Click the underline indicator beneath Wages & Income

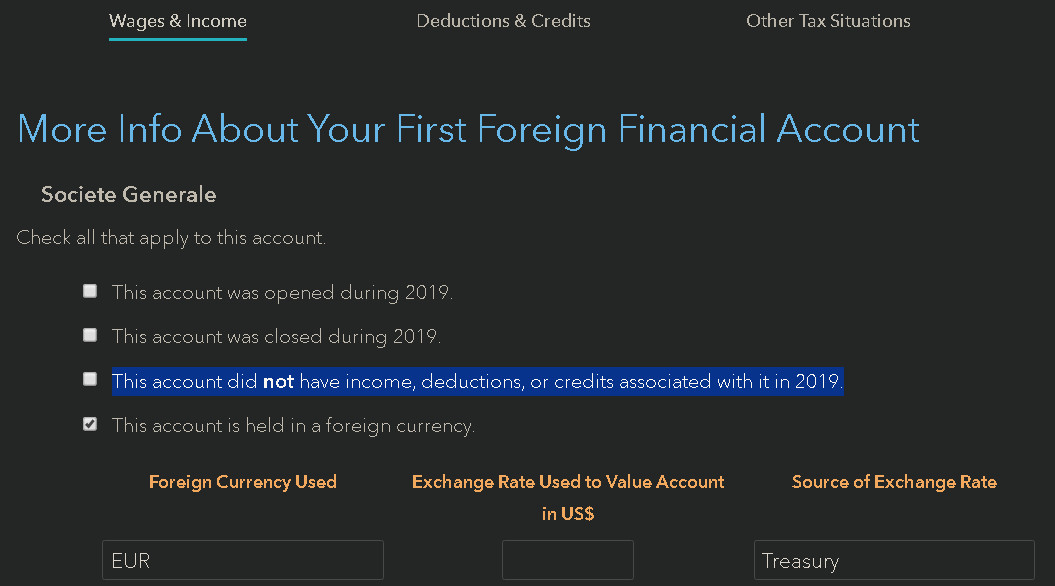tap(177, 41)
